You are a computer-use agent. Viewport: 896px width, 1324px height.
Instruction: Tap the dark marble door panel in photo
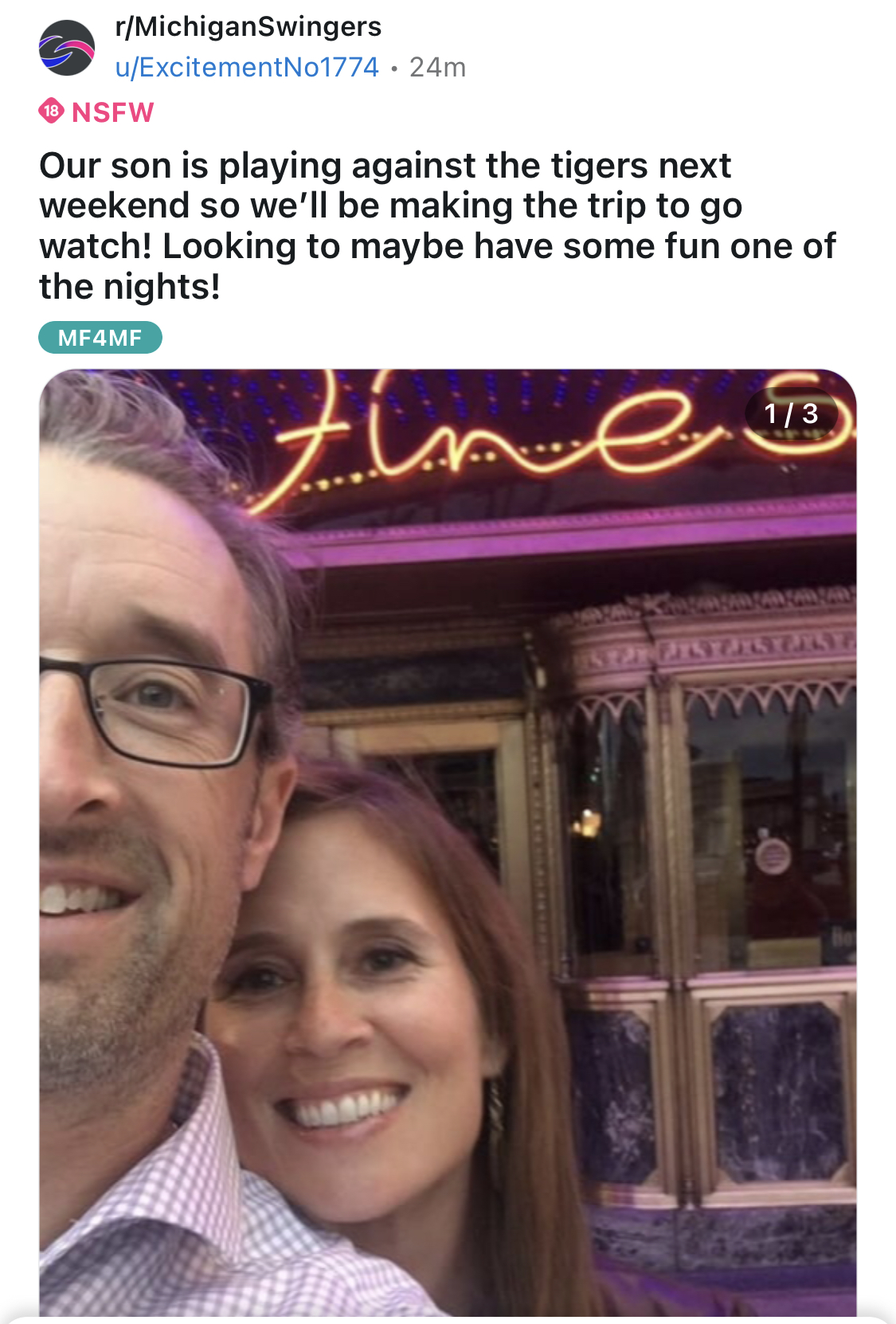tap(777, 1091)
